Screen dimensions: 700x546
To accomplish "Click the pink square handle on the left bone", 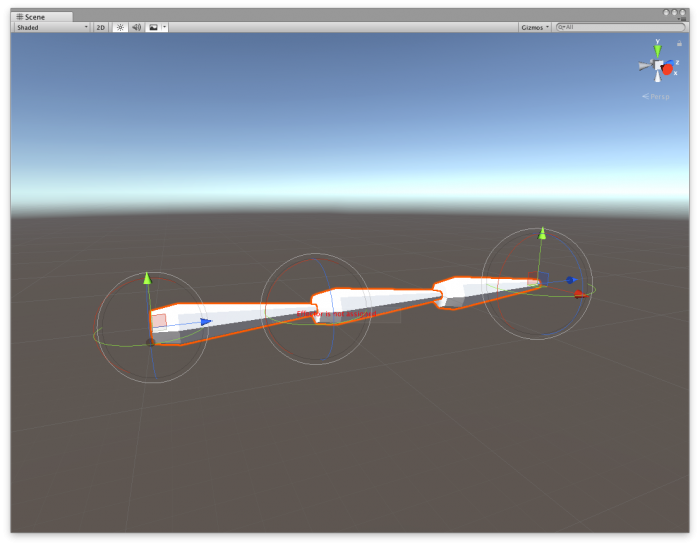I will click(x=159, y=321).
